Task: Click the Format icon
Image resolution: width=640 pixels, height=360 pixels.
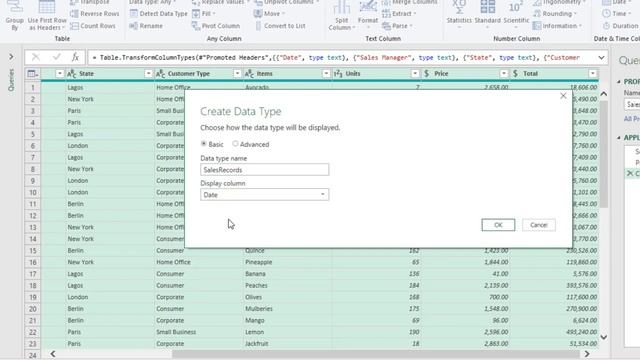Action: tap(368, 16)
